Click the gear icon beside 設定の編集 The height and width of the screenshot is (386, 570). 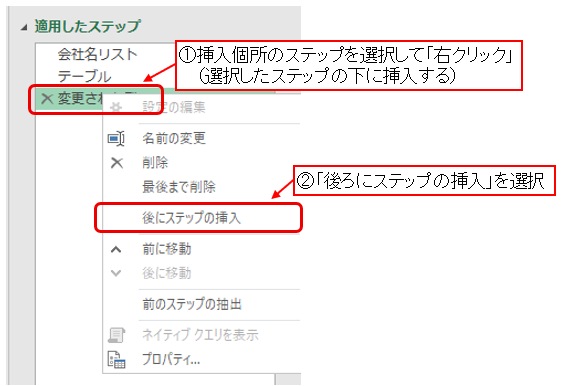(116, 107)
